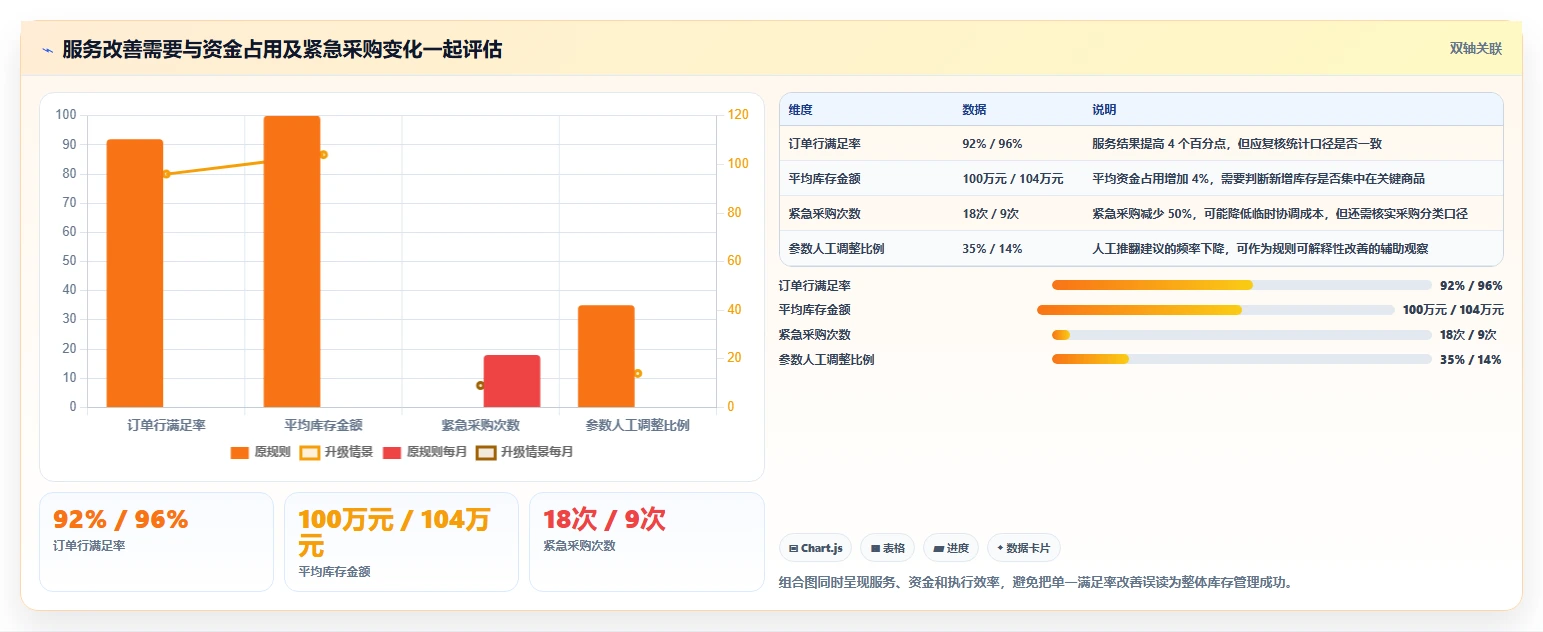1543x632 pixels.
Task: Toggle the 原规则 legend item
Action: (x=260, y=452)
